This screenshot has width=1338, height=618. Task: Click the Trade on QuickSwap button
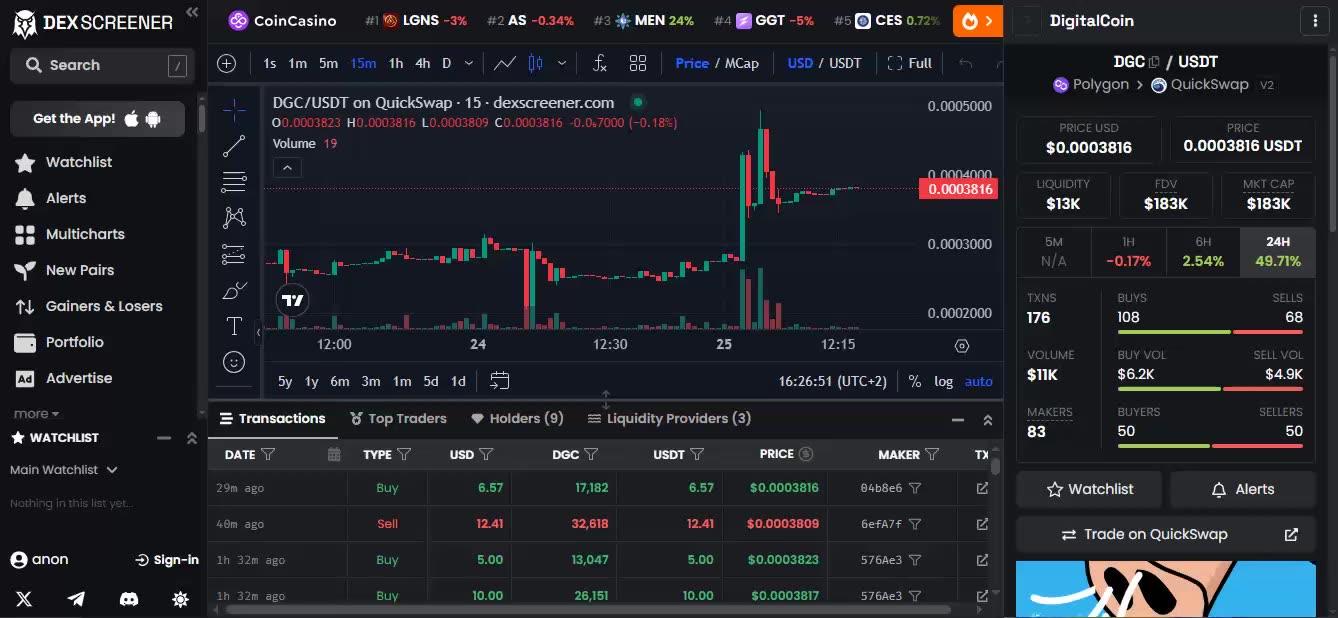click(1165, 534)
